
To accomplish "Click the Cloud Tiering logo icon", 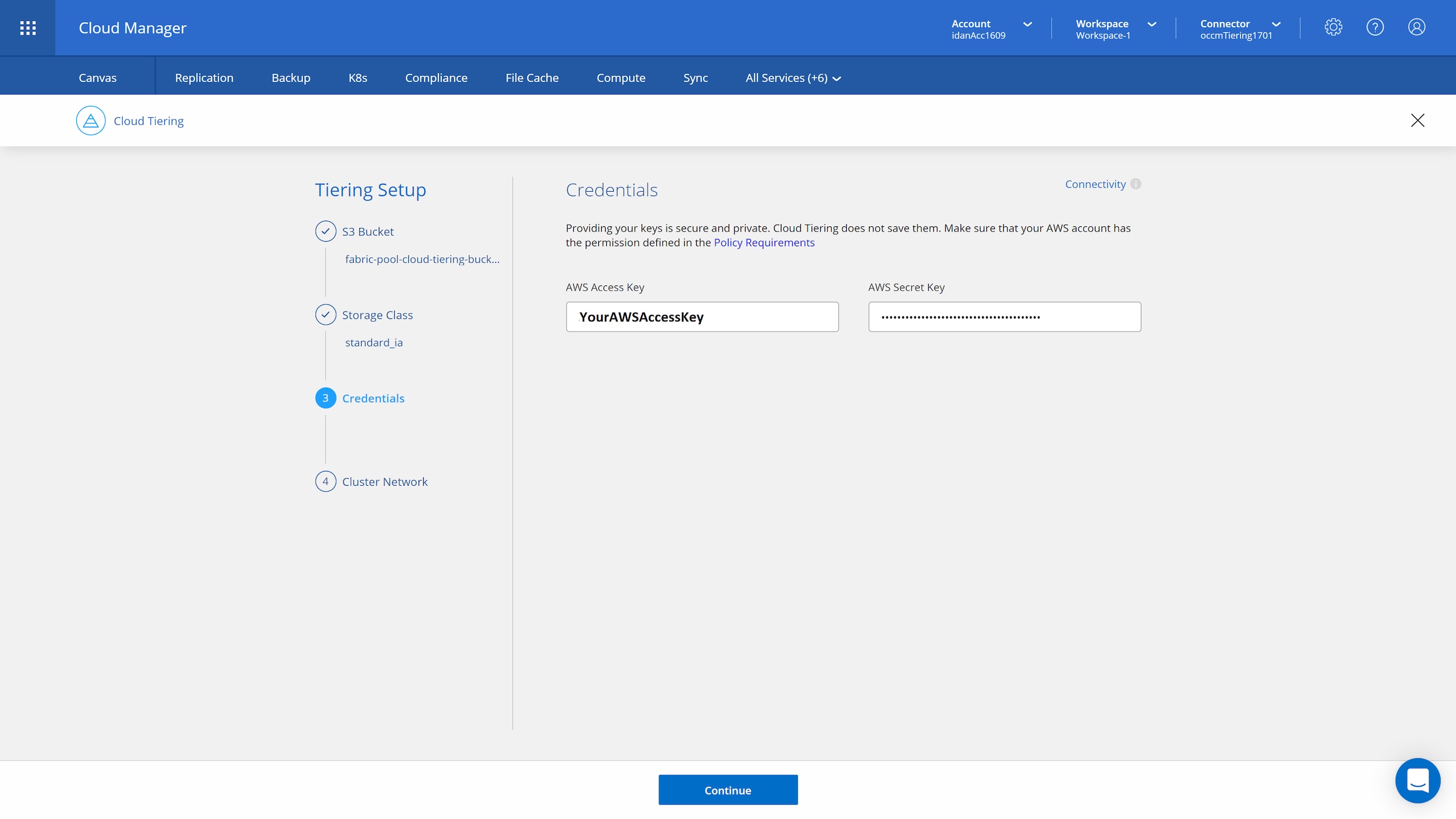I will coord(91,121).
